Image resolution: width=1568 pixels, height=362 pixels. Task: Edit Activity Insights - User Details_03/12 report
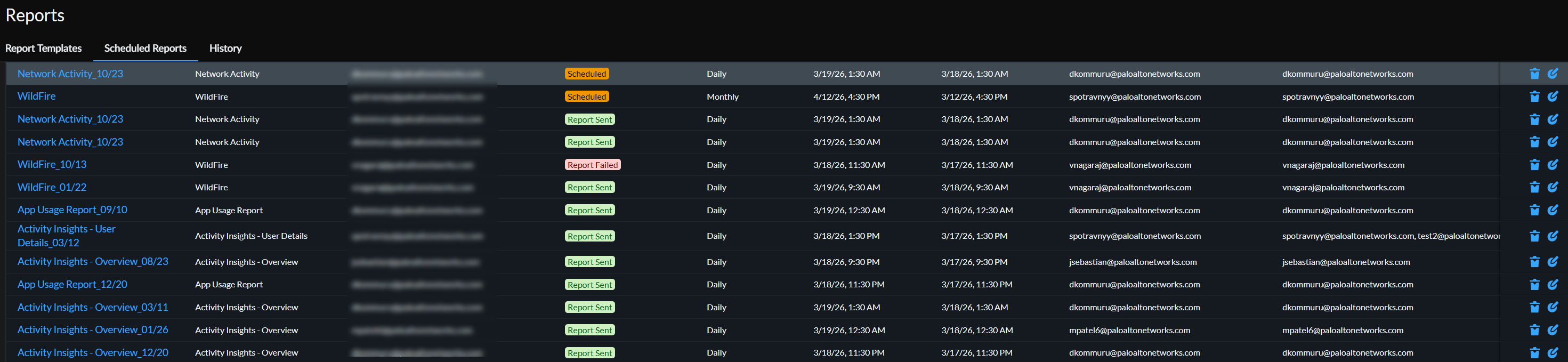point(1552,236)
